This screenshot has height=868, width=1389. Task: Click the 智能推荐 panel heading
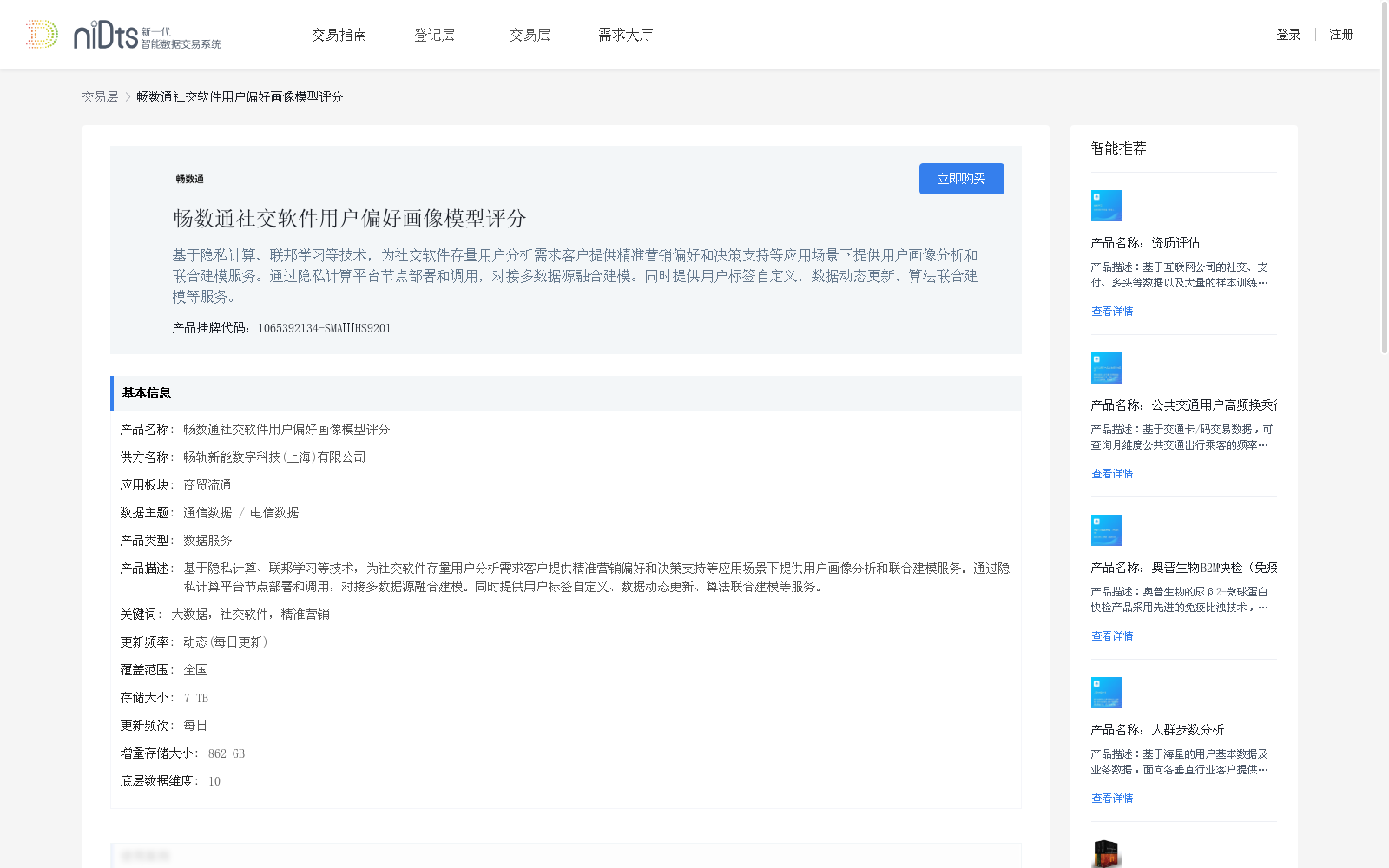[1119, 148]
